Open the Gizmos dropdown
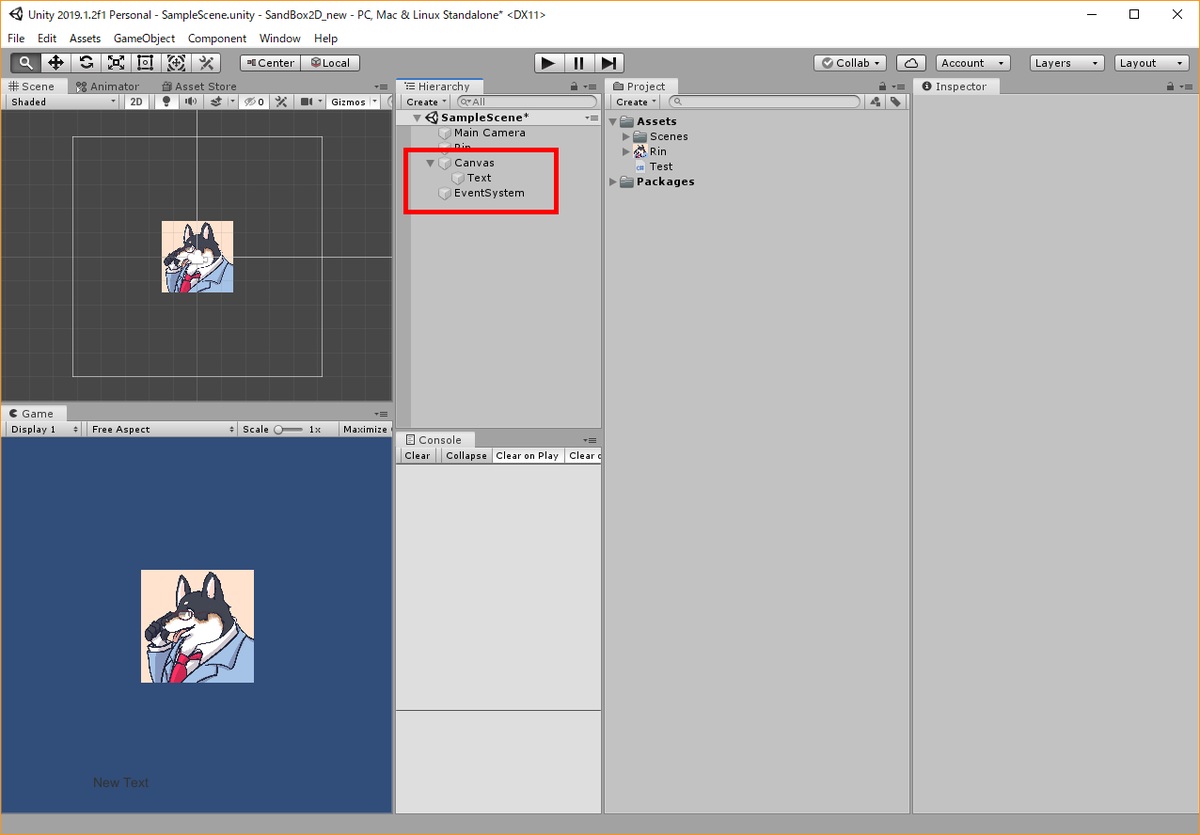This screenshot has width=1200, height=835. click(353, 102)
